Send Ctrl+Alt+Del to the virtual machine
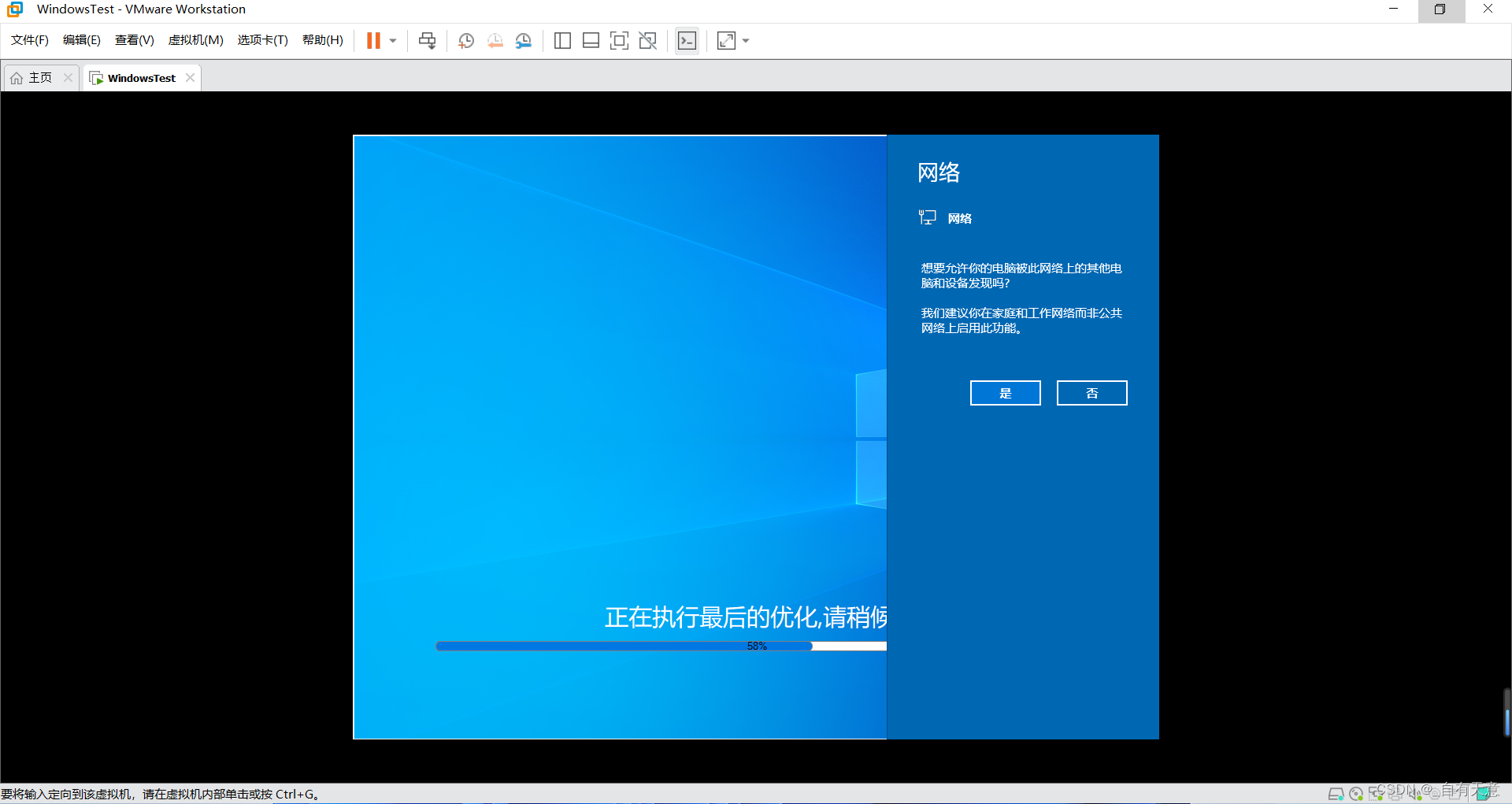Image resolution: width=1512 pixels, height=804 pixels. [x=427, y=40]
